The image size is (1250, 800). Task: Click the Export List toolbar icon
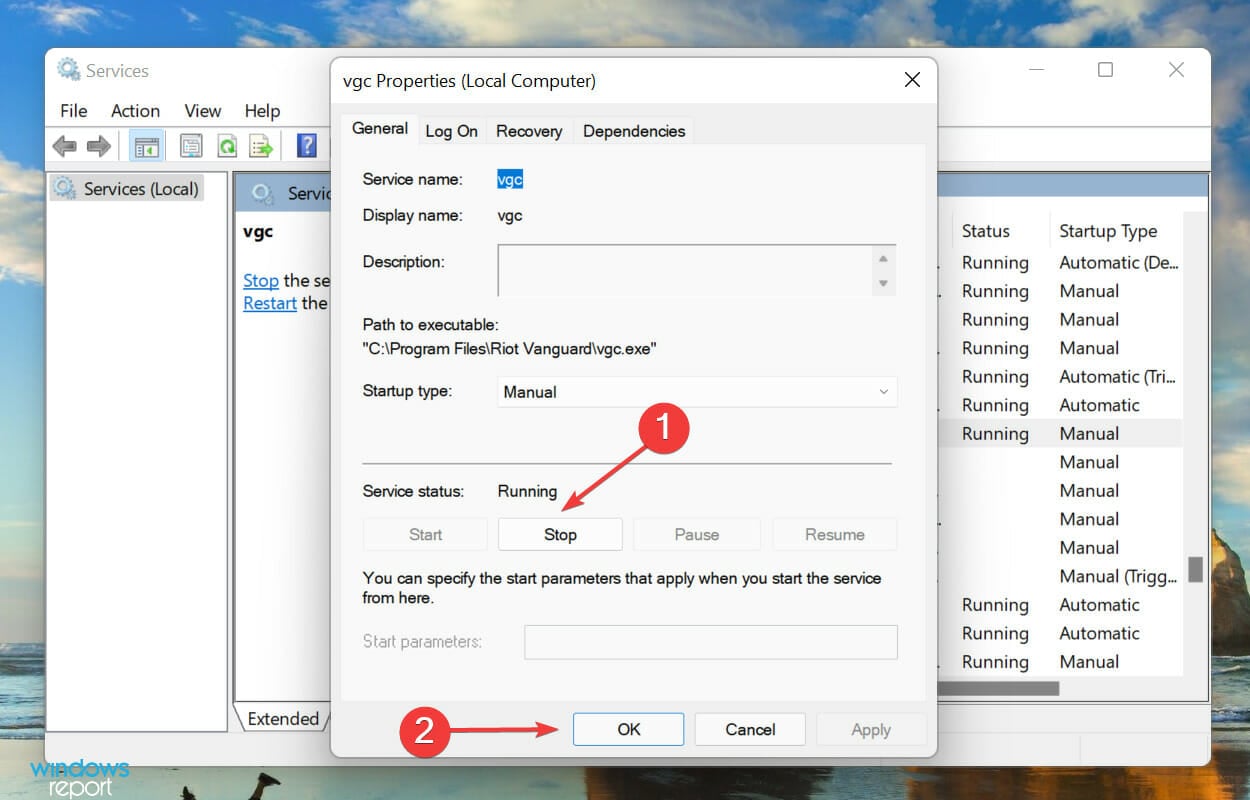click(x=261, y=147)
